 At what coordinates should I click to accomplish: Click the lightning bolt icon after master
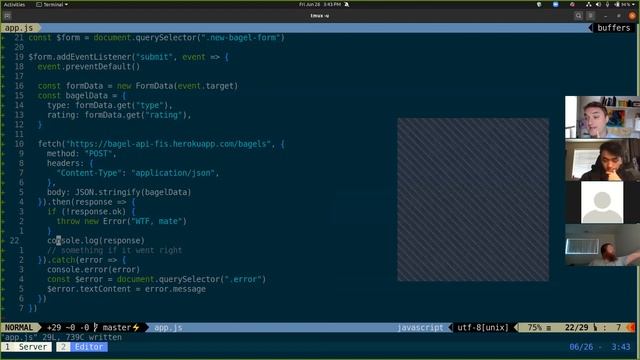136,327
